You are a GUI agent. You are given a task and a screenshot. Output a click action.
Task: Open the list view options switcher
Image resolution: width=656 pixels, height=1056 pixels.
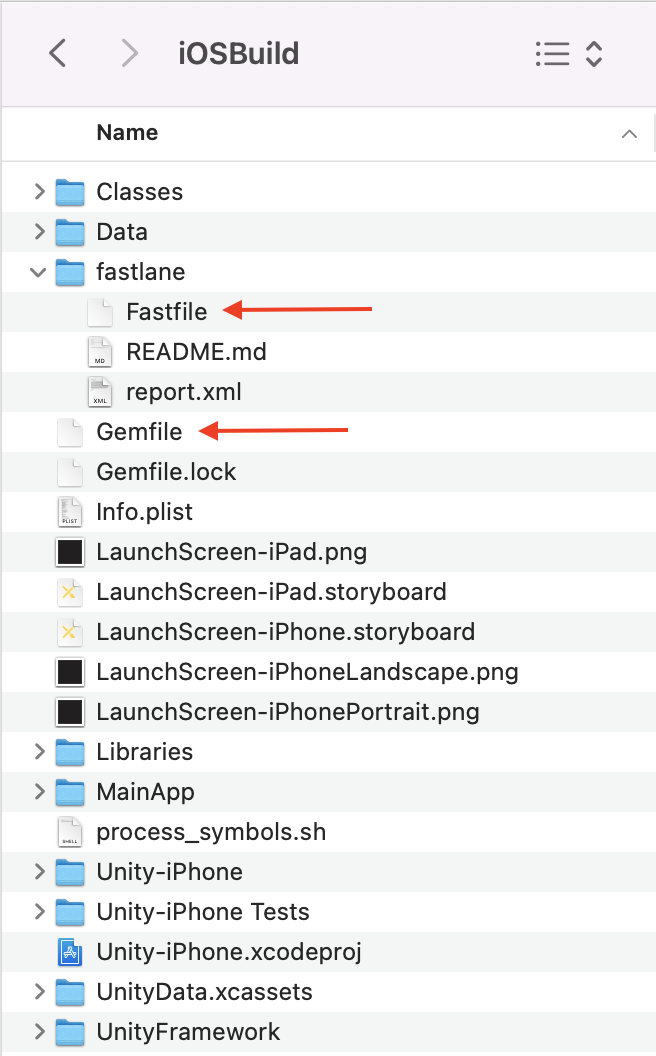[x=568, y=53]
